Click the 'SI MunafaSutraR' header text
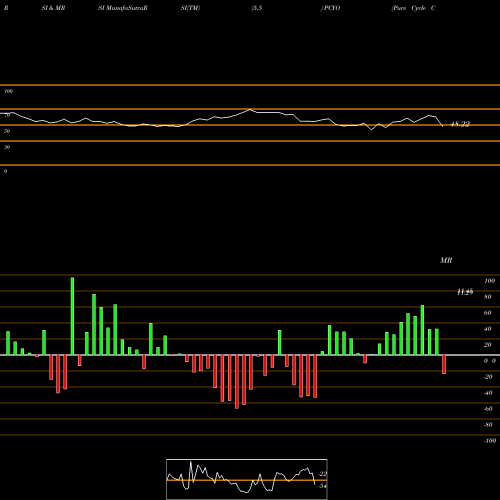The image size is (500, 500). [123, 8]
